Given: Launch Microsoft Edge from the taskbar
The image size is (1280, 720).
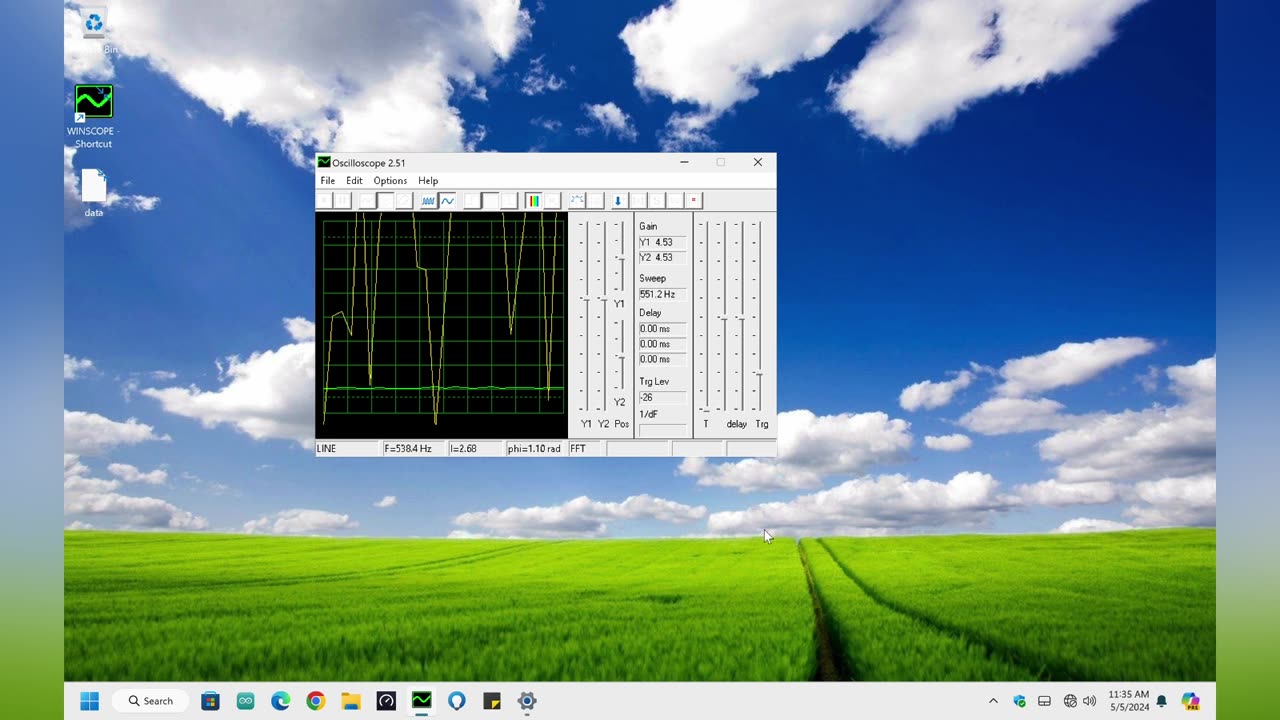Looking at the screenshot, I should click(x=280, y=701).
